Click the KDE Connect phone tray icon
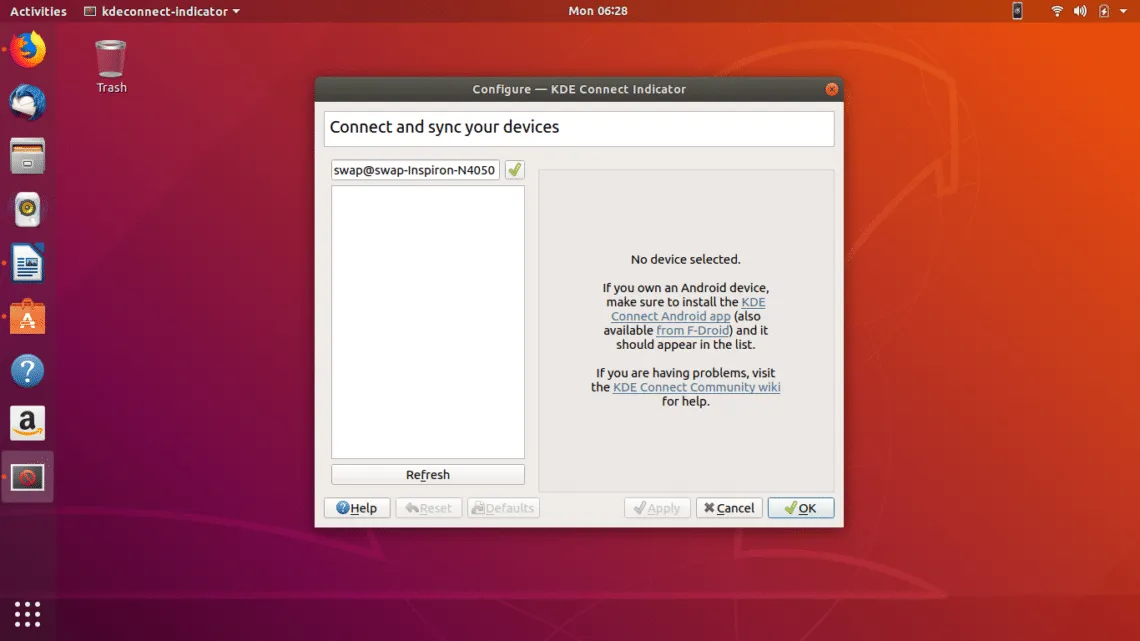This screenshot has width=1140, height=641. click(x=1017, y=11)
